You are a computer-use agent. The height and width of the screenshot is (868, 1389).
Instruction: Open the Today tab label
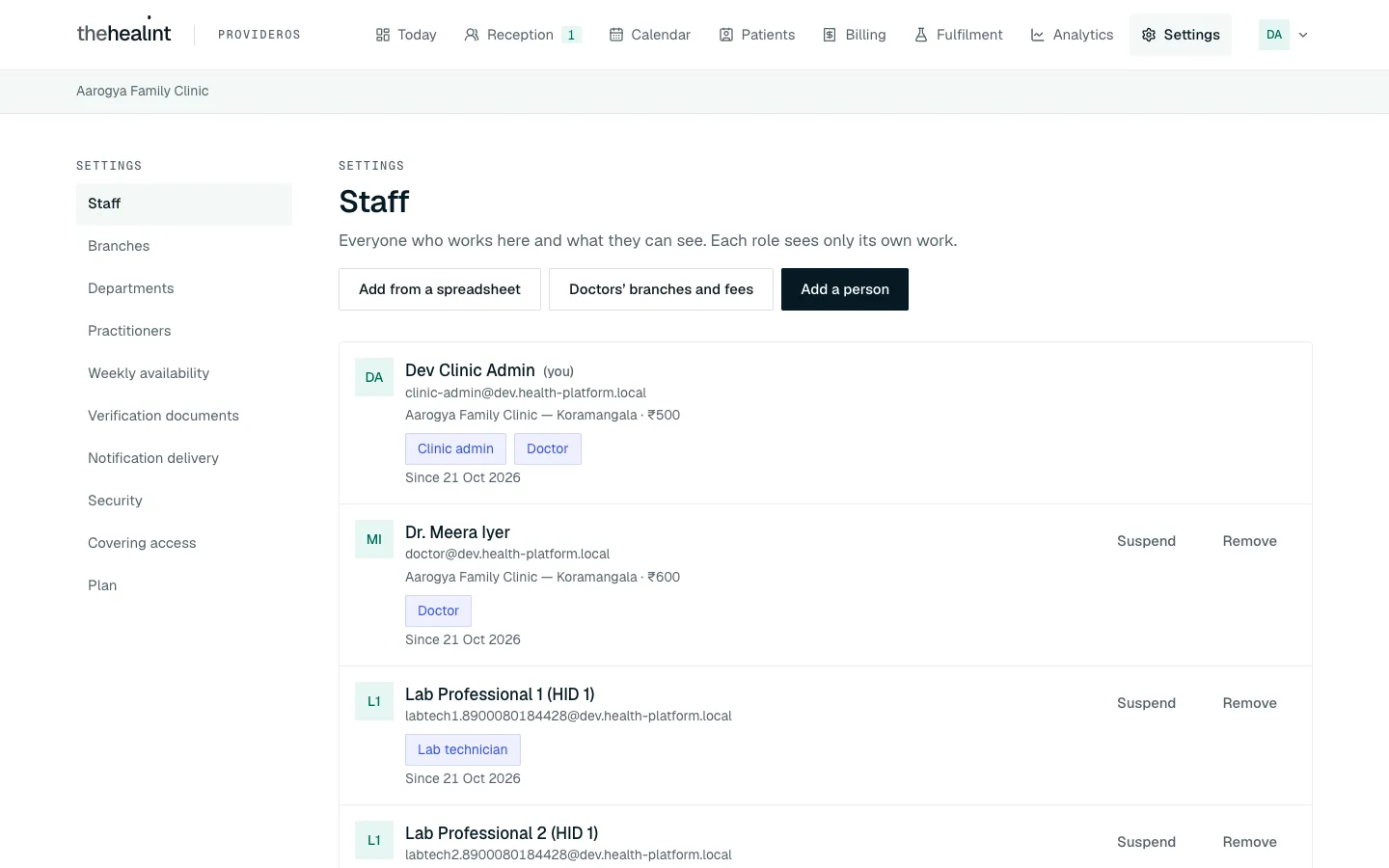(417, 35)
